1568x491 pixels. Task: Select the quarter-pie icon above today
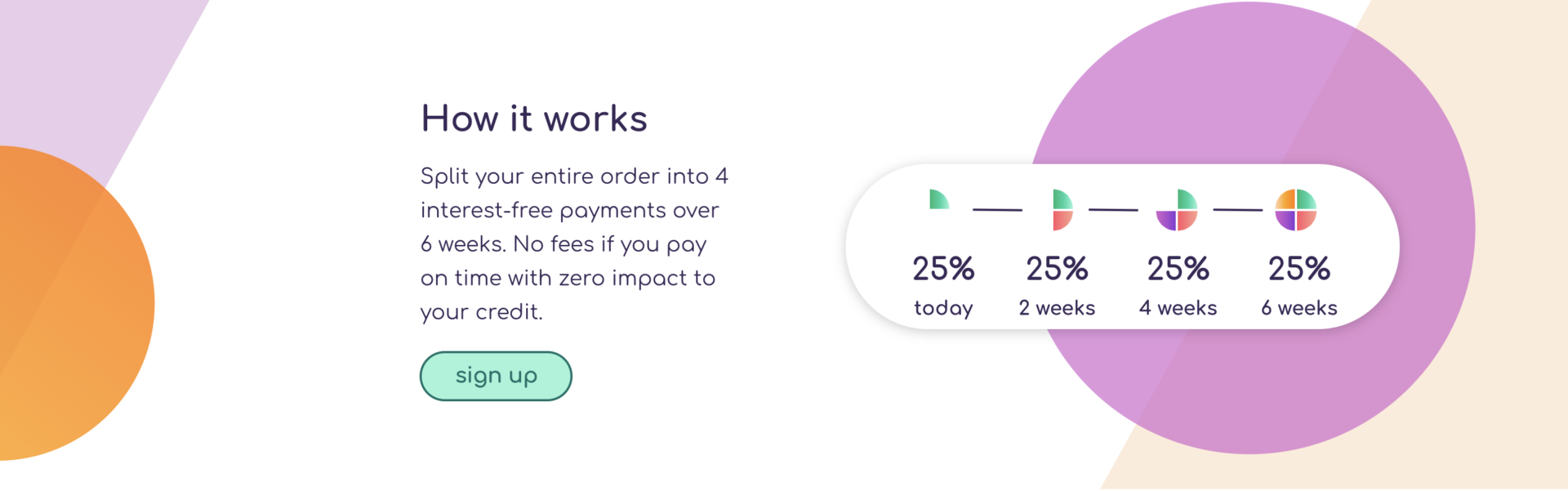(939, 199)
